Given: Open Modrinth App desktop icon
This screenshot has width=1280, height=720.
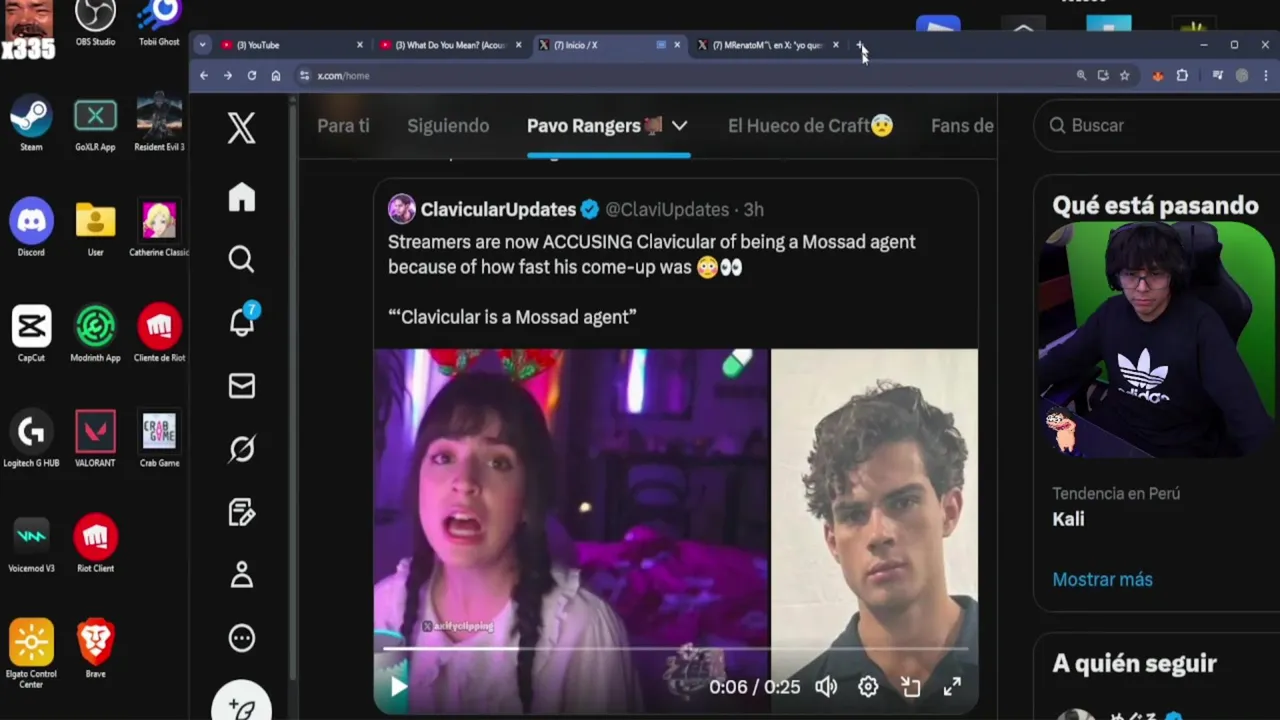Looking at the screenshot, I should [x=95, y=334].
